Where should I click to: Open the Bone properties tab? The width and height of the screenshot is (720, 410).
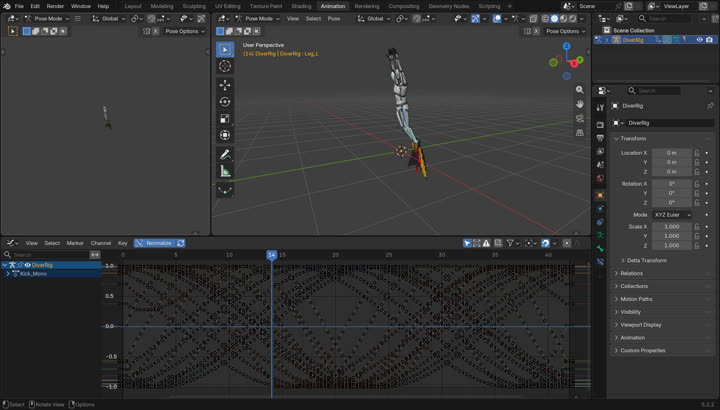(x=600, y=248)
